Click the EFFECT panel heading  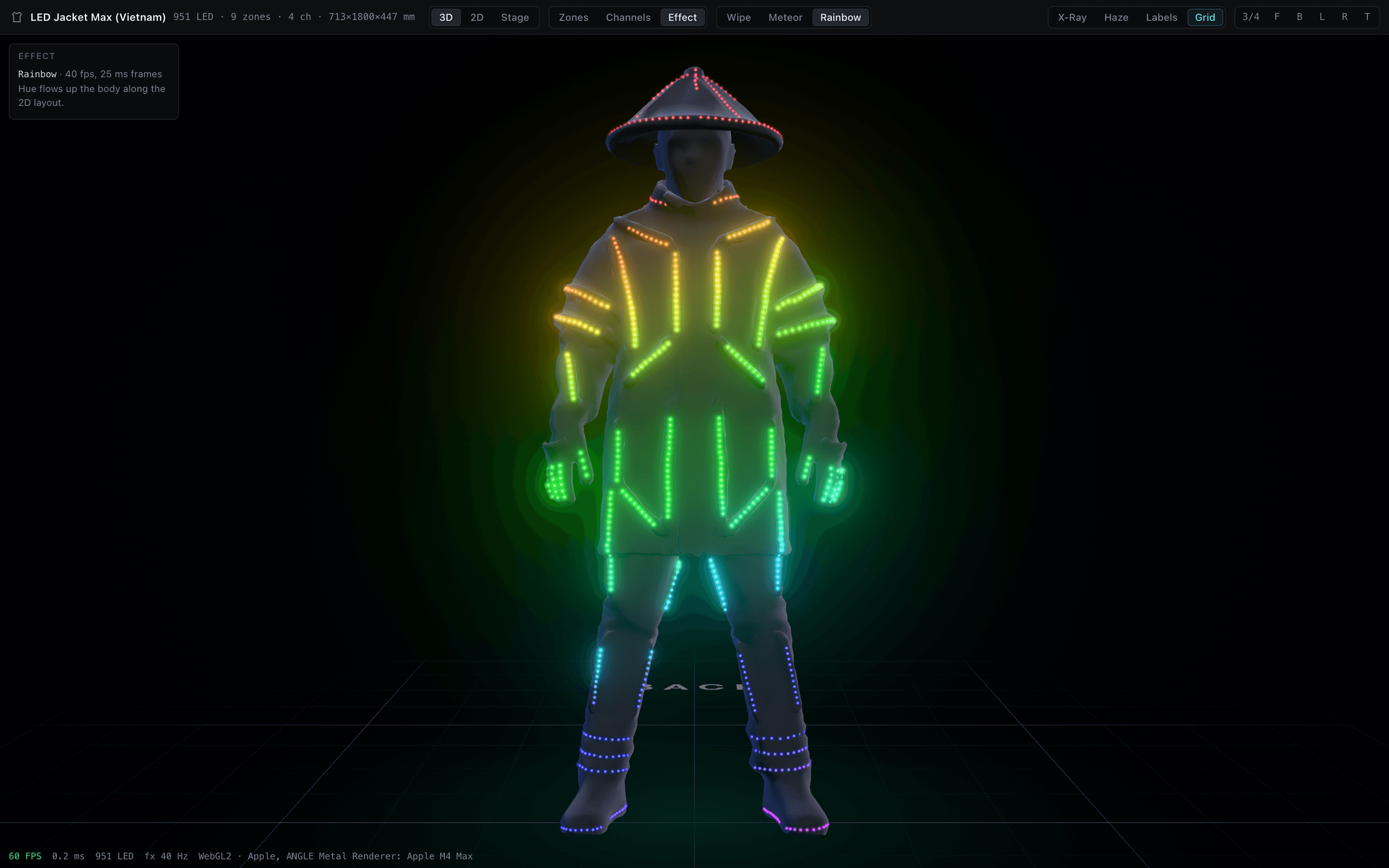(37, 56)
